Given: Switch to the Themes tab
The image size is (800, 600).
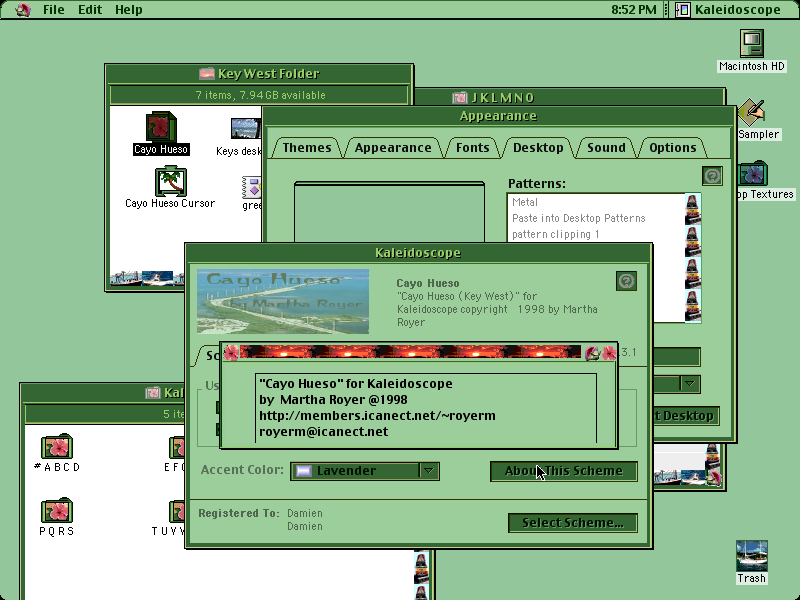Looking at the screenshot, I should [307, 147].
